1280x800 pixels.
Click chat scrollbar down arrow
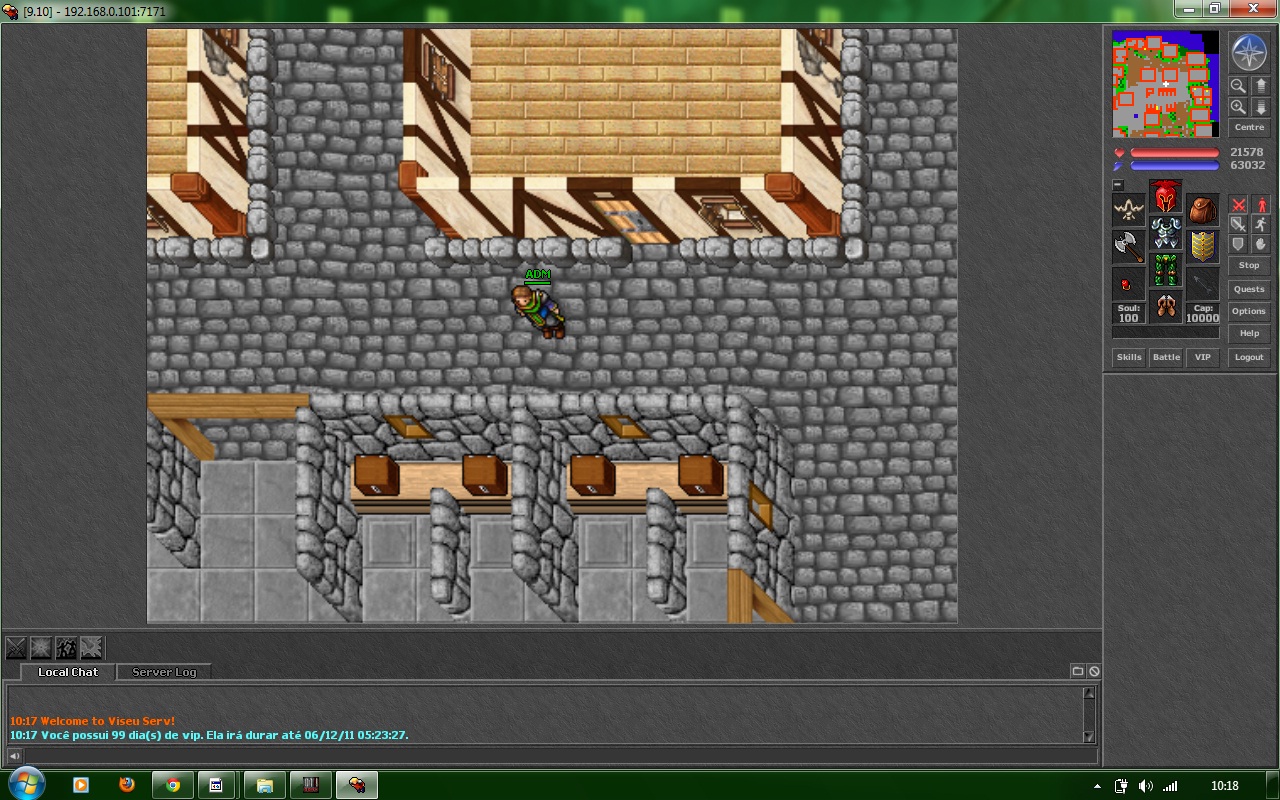[x=1089, y=737]
